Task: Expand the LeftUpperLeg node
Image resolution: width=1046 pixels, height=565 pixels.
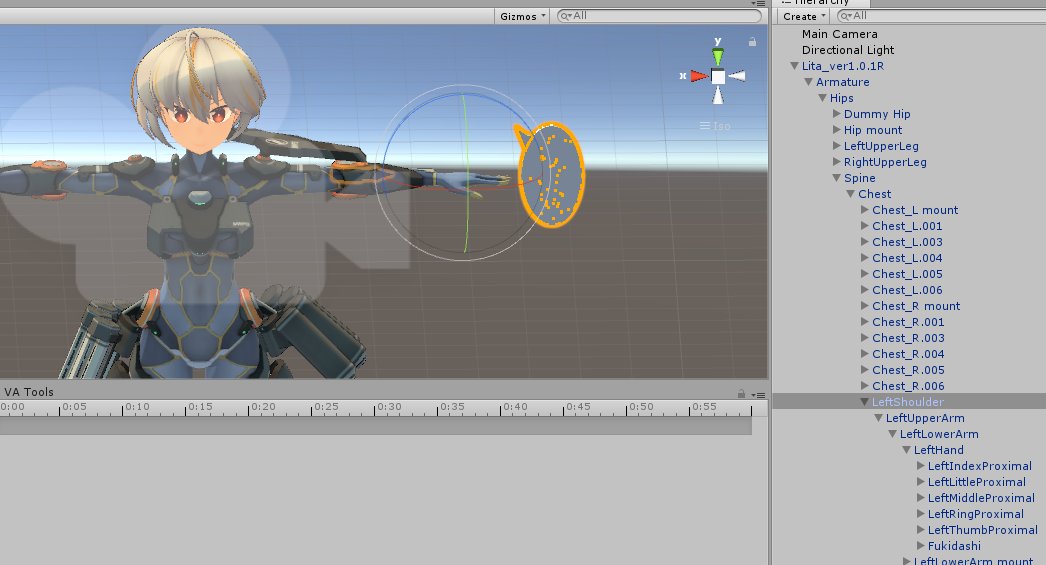Action: [837, 145]
